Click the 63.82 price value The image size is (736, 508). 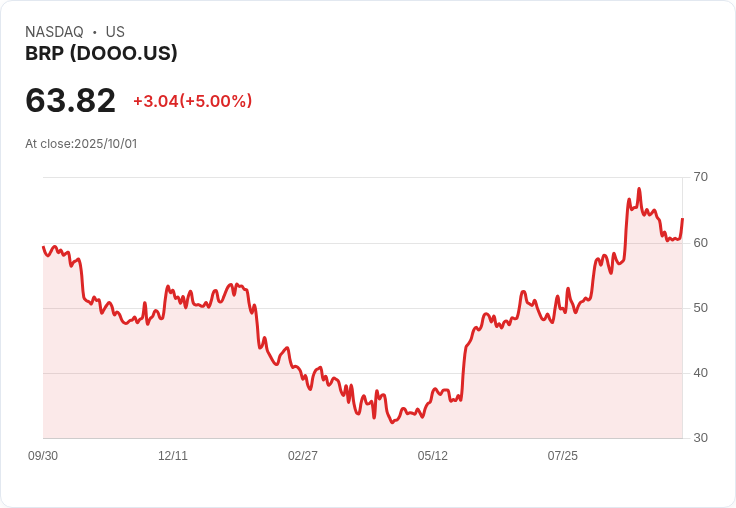point(70,100)
